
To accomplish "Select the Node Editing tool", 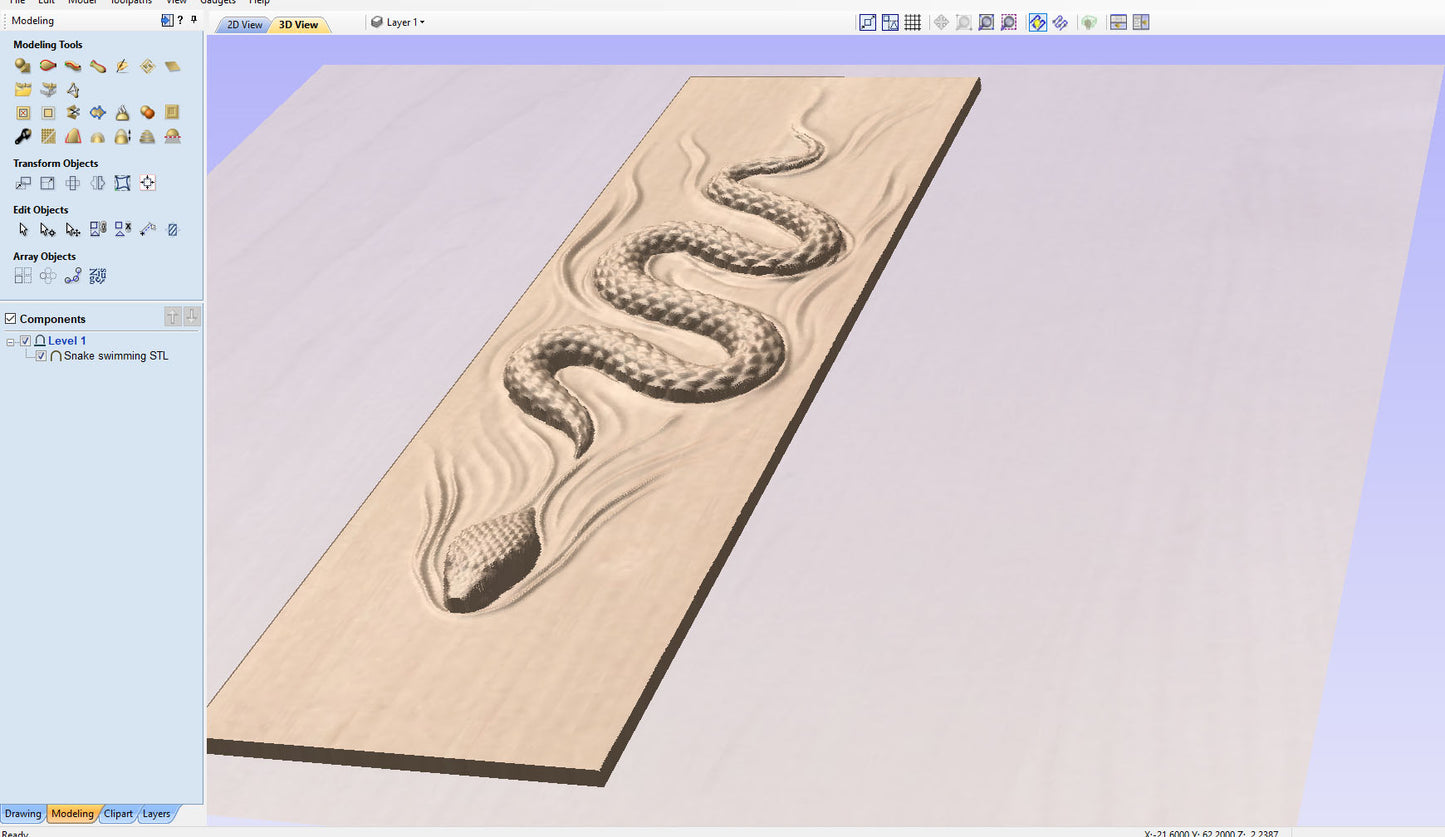I will coord(48,230).
